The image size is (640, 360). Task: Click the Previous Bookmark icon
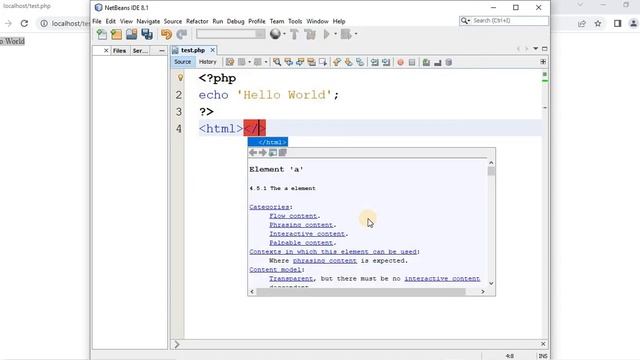337,62
